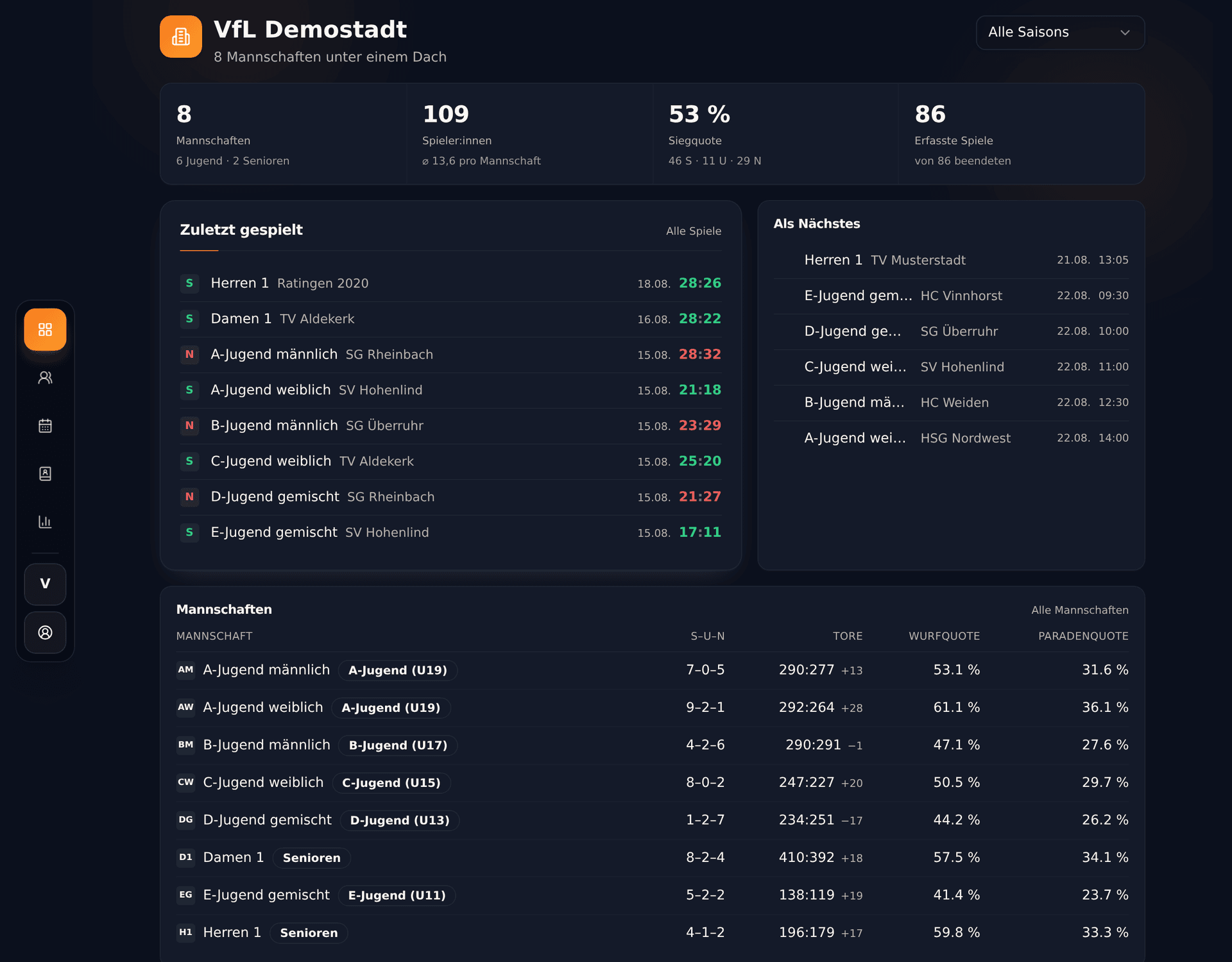Viewport: 1232px width, 962px height.
Task: Click the S badge for A-Jugend weiblich
Action: (x=189, y=390)
